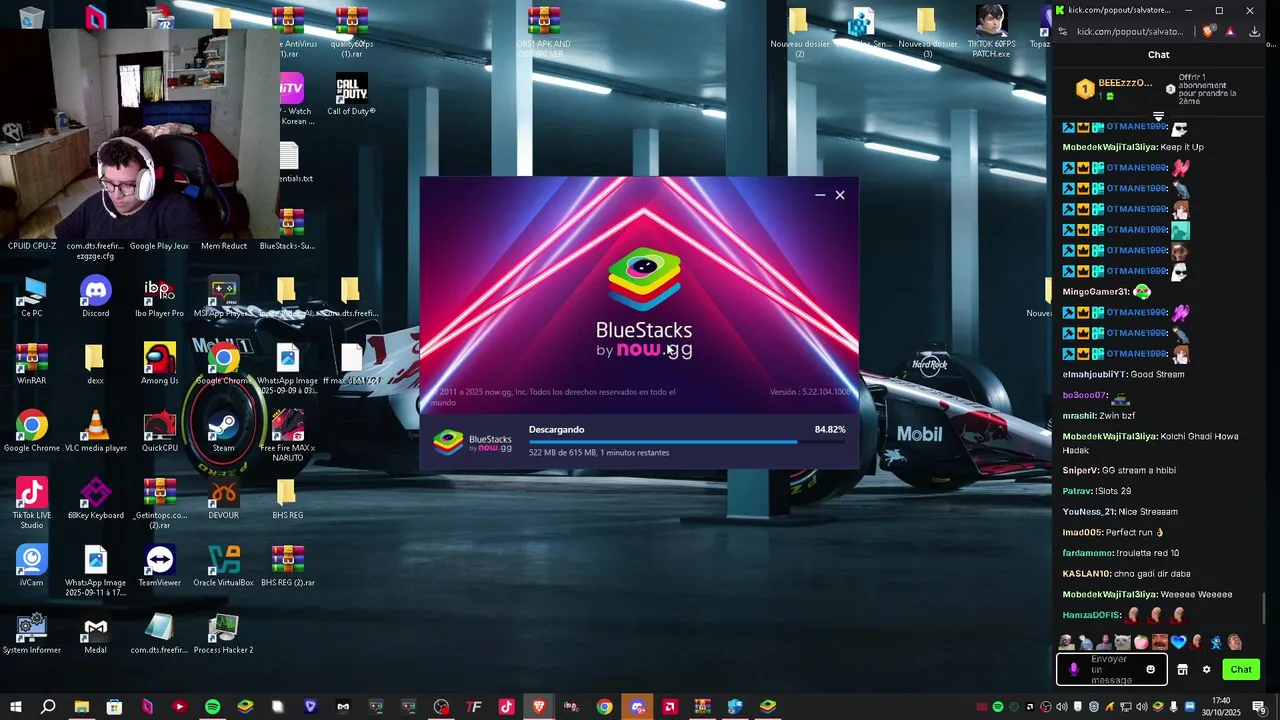
Task: Open the dexx folder on desktop
Action: [96, 364]
